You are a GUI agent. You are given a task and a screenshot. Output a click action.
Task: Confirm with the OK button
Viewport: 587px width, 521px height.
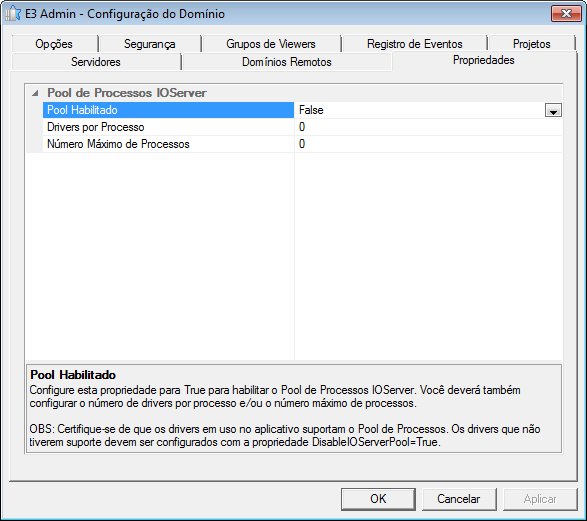click(378, 499)
